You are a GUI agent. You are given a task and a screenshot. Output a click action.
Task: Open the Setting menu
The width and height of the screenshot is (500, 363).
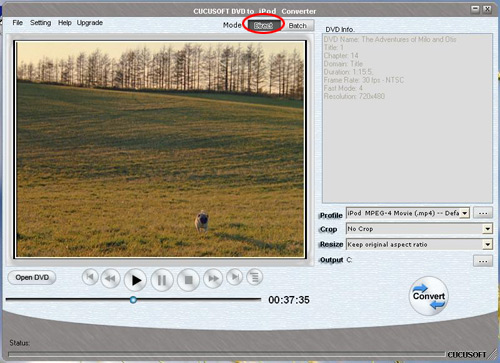pyautogui.click(x=41, y=23)
